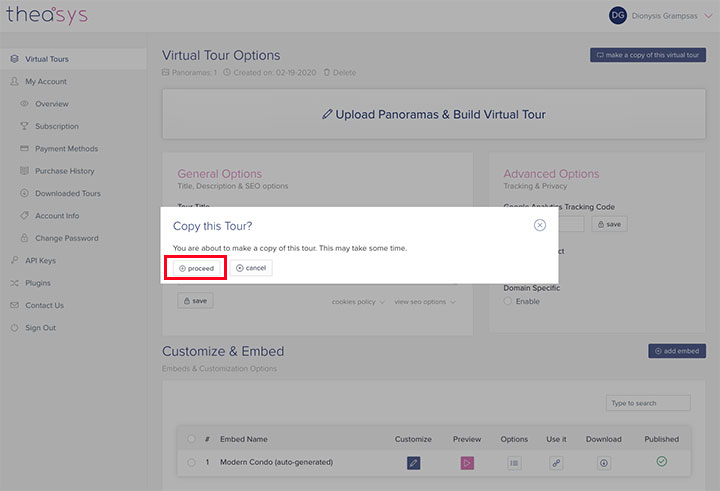720x491 pixels.
Task: Click the Account Info tag icon
Action: (x=24, y=215)
